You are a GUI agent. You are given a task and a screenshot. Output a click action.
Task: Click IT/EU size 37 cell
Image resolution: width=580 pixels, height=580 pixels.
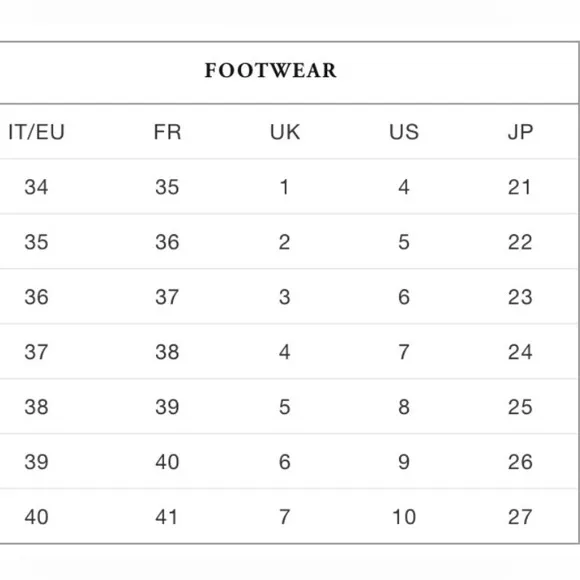point(36,352)
